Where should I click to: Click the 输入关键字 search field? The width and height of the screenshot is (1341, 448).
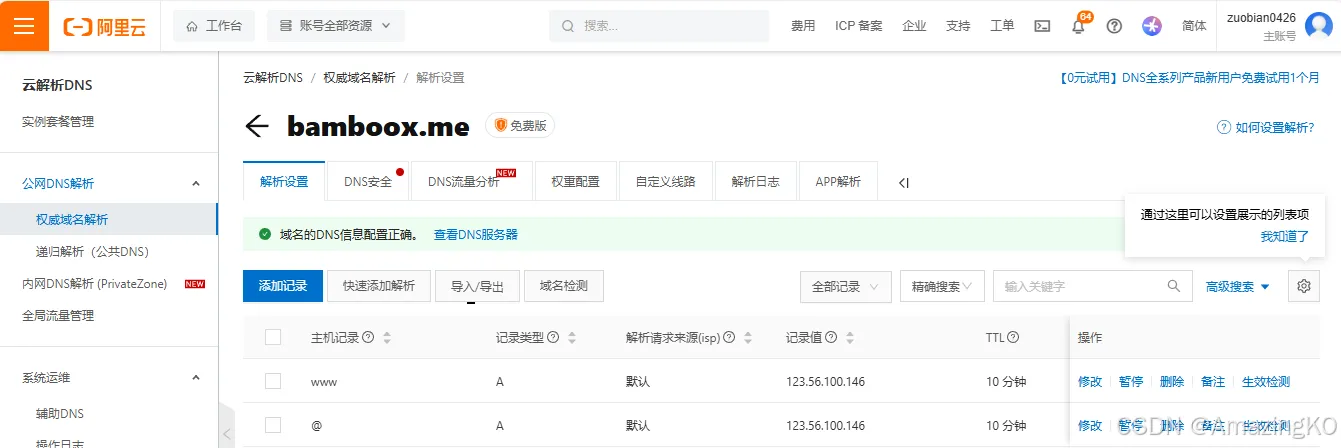pos(1080,286)
